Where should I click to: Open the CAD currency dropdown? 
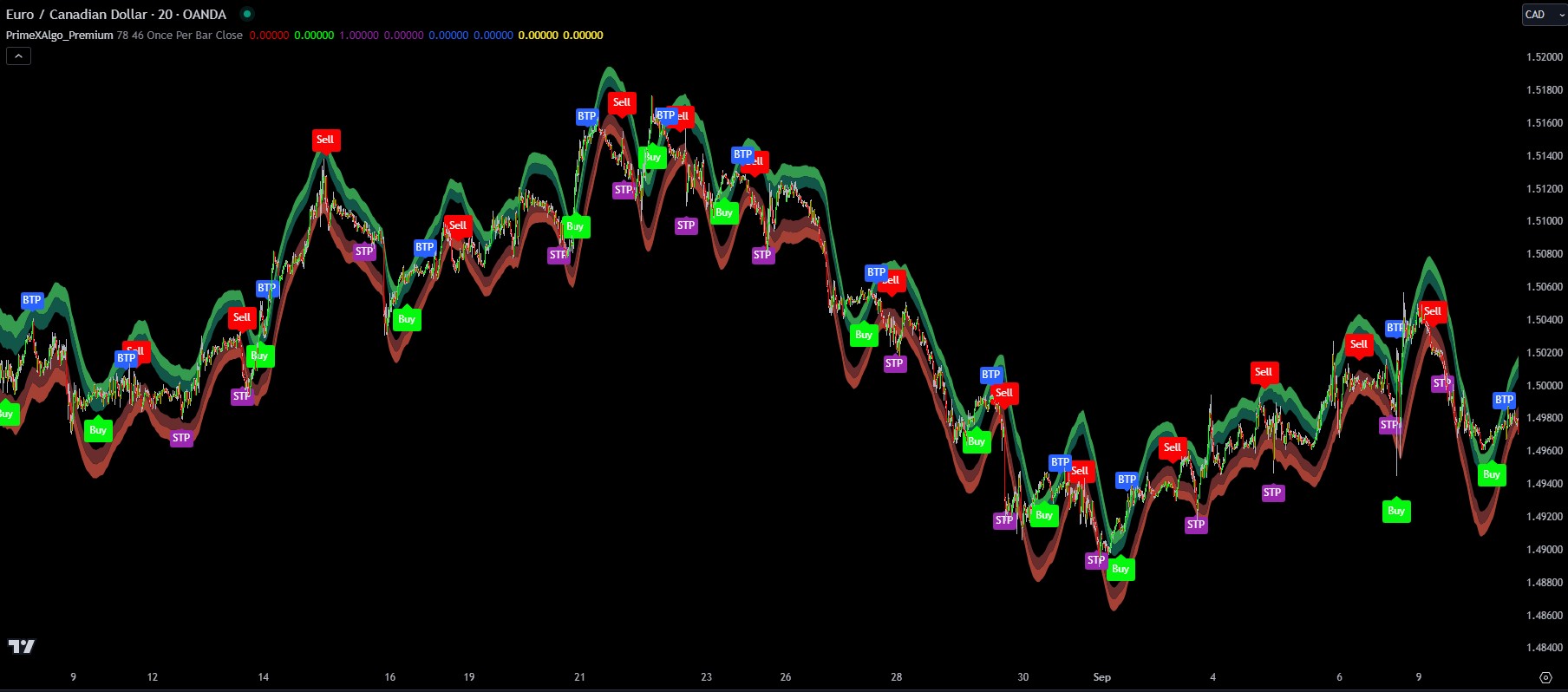coord(1545,15)
